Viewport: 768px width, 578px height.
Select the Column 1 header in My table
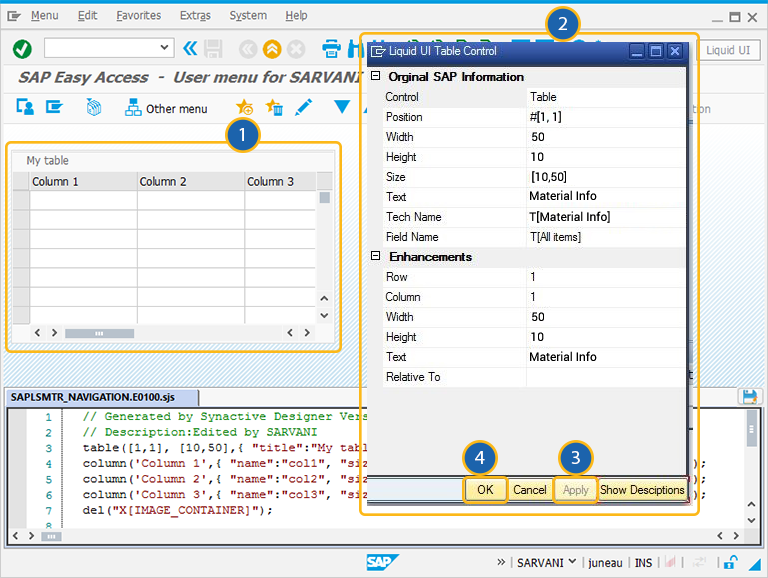click(83, 181)
